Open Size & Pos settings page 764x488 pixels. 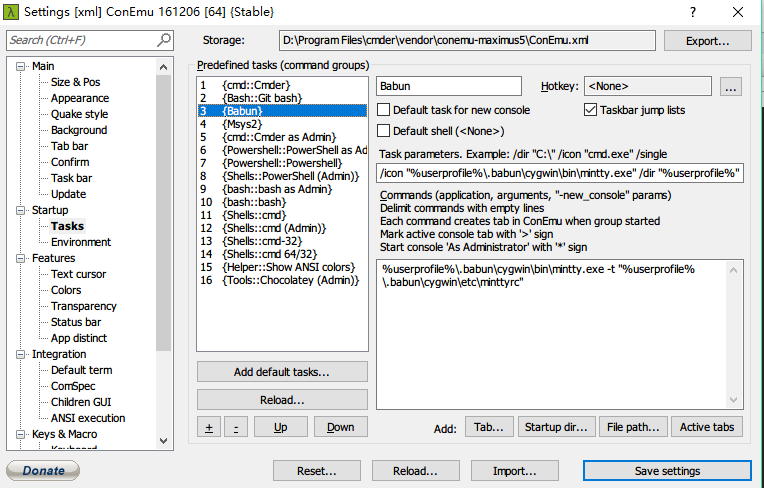[76, 82]
